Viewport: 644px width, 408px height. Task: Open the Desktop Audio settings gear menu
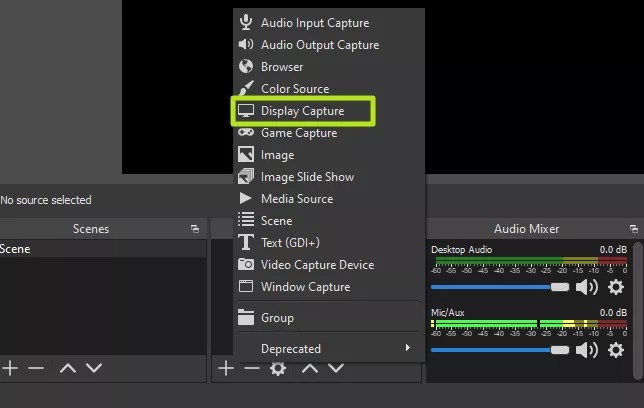pos(616,287)
